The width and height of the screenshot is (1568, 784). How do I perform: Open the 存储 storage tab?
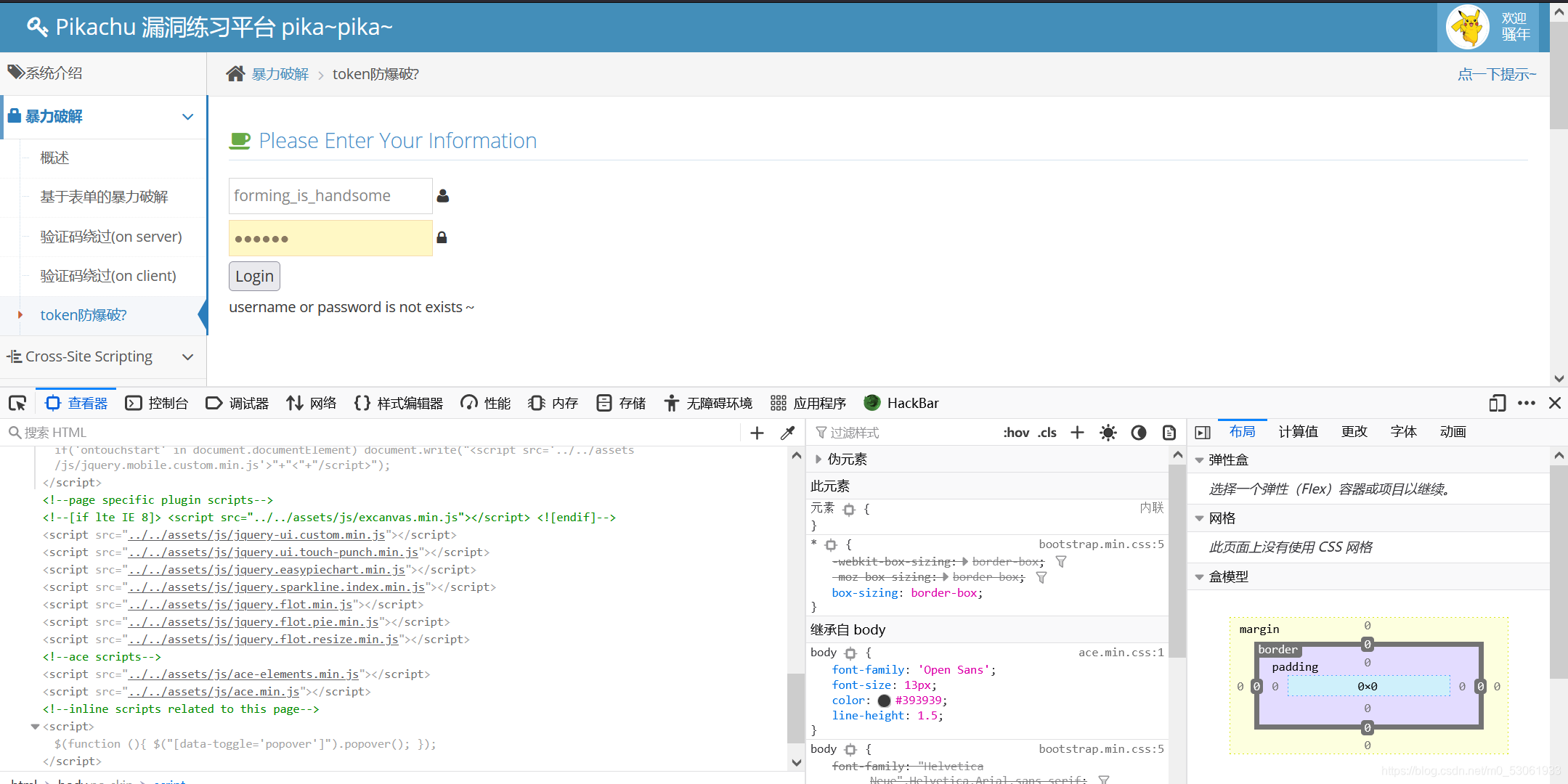621,403
